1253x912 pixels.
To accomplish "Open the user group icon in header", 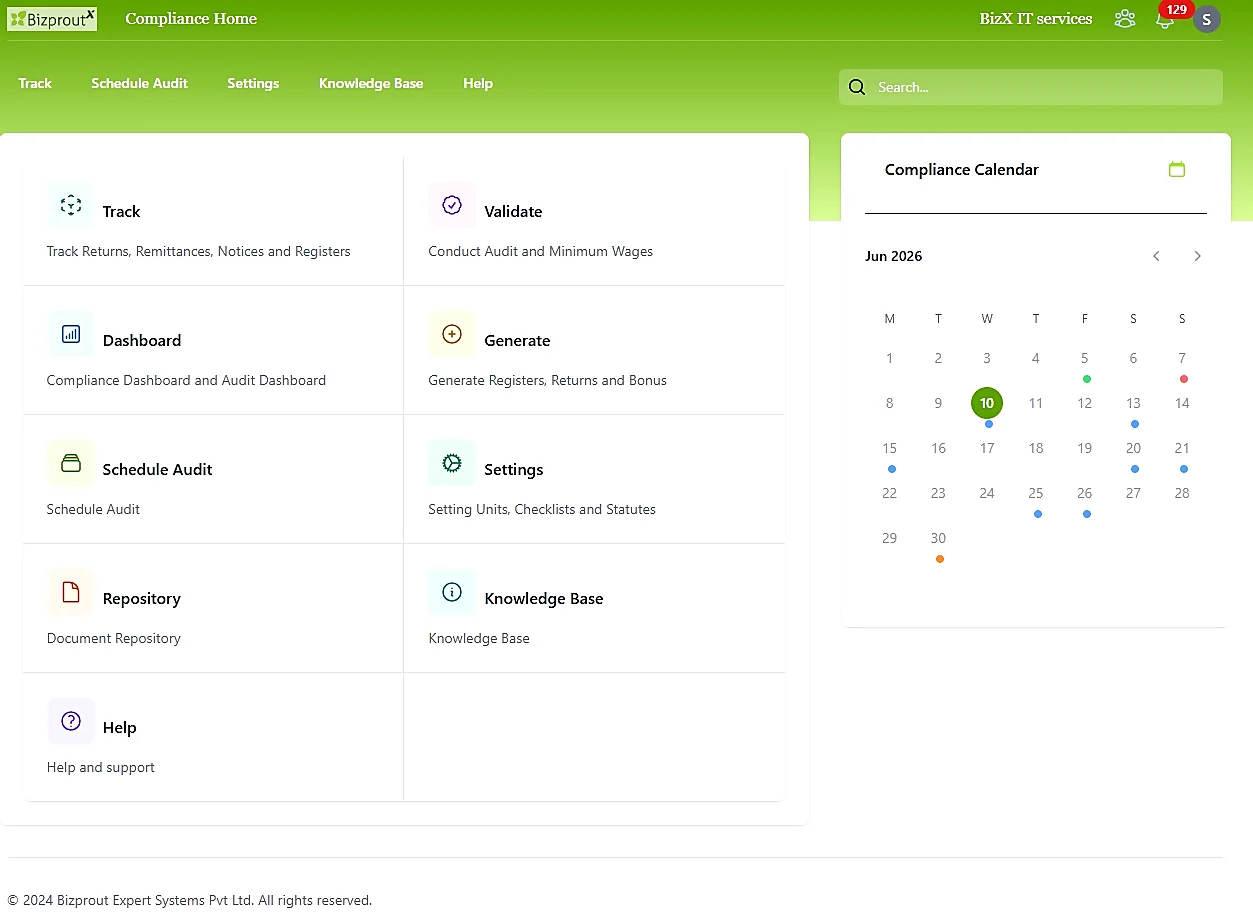I will (1125, 18).
